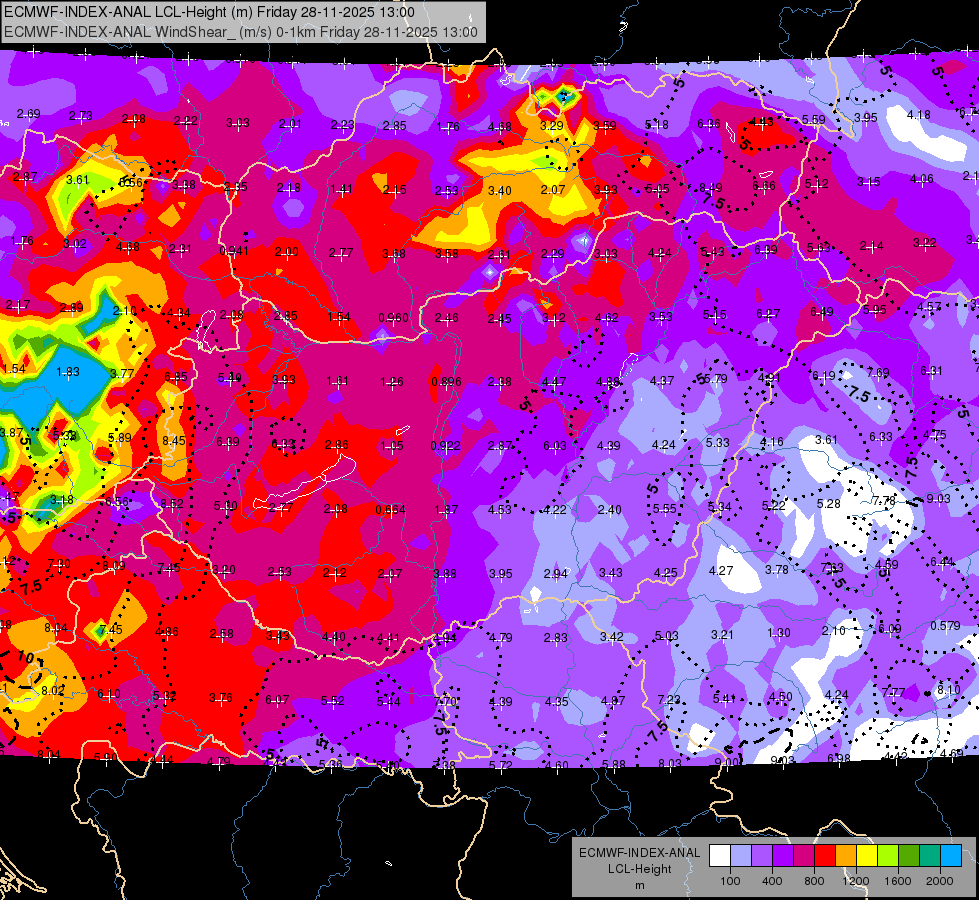Click the wind shear value 1.41
The width and height of the screenshot is (979, 900).
click(342, 189)
